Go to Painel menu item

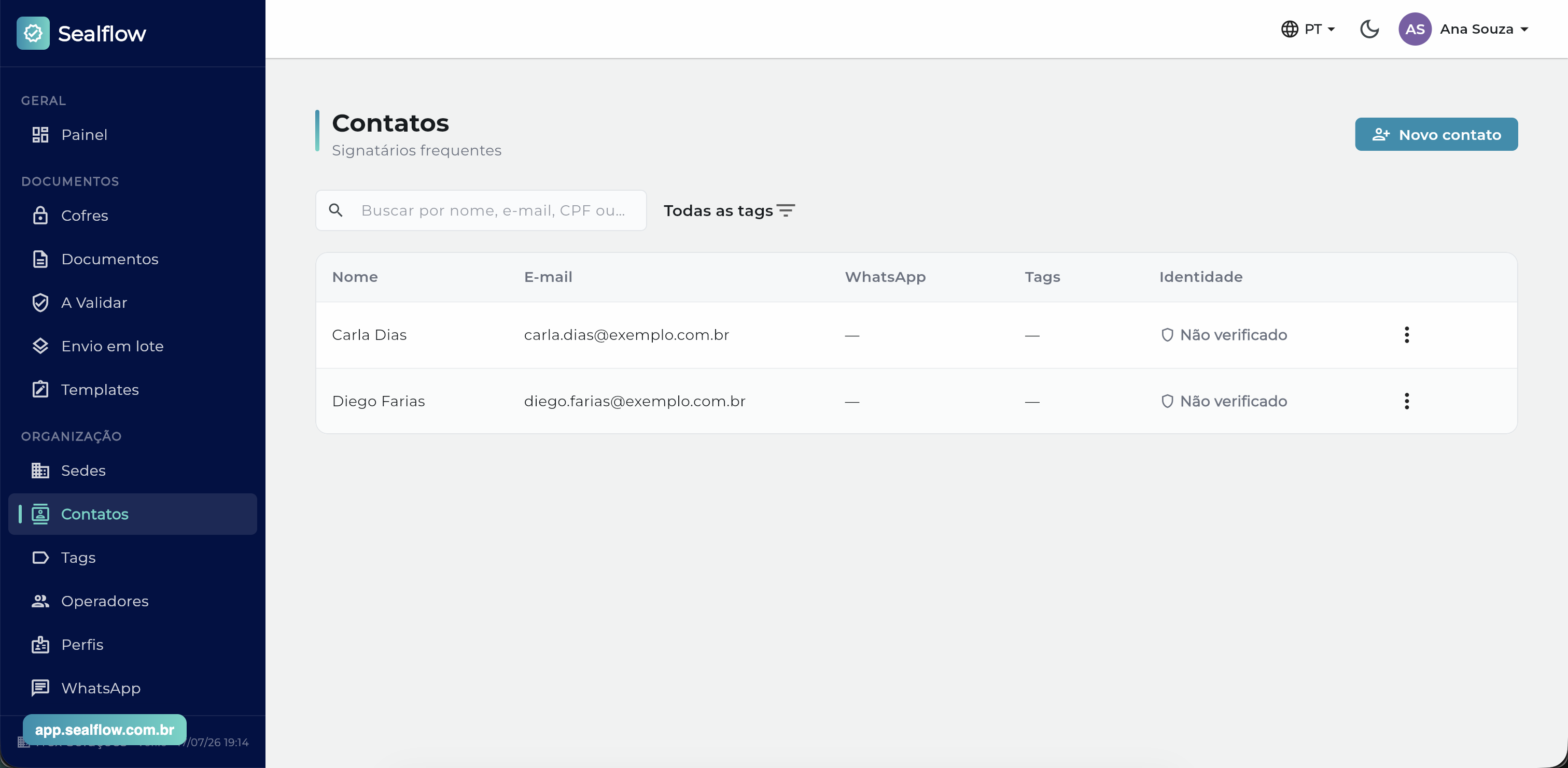click(132, 135)
